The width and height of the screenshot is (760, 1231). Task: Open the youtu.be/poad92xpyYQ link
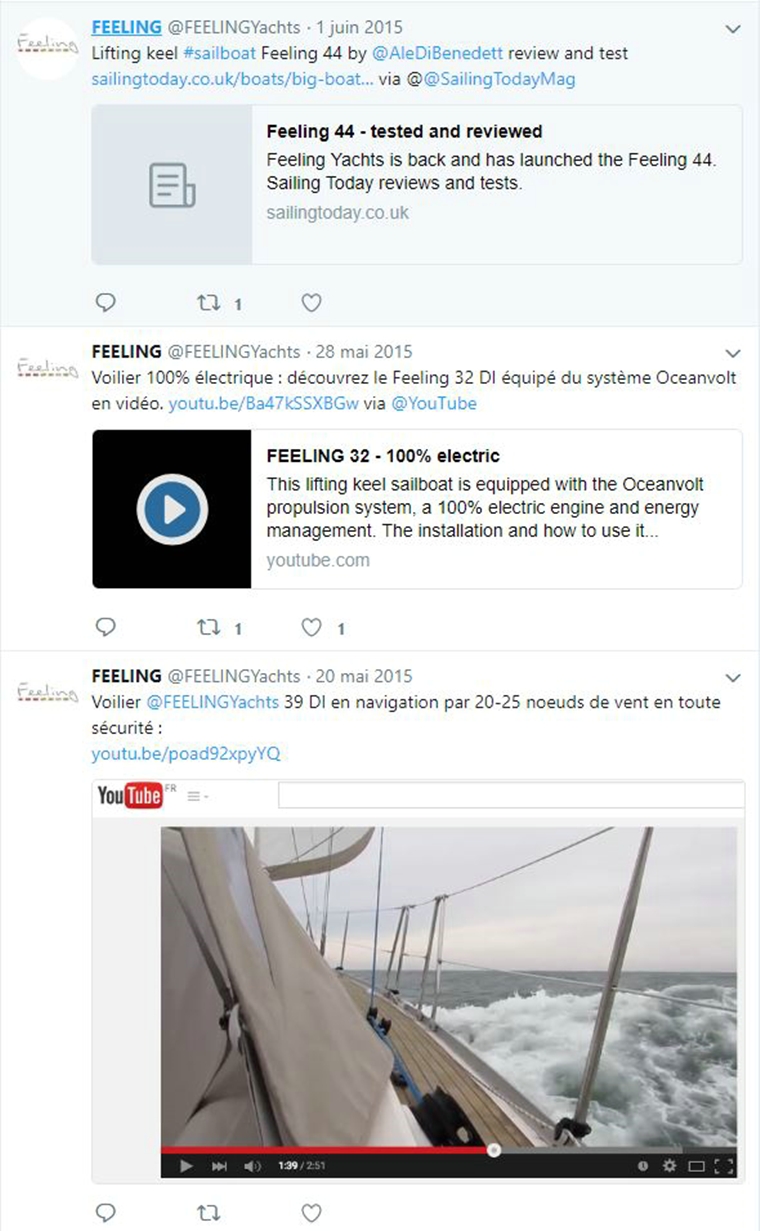pyautogui.click(x=186, y=753)
